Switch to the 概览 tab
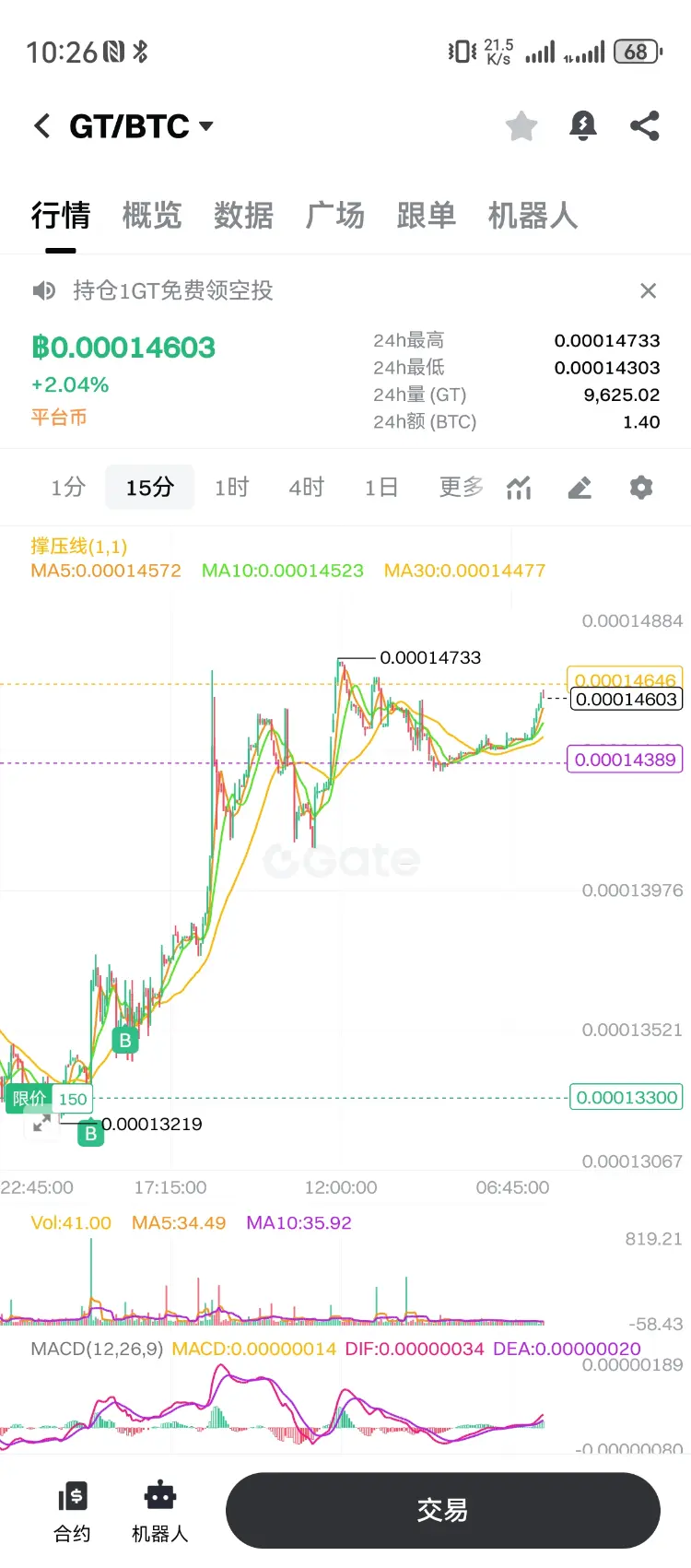The height and width of the screenshot is (1568, 691). [152, 216]
